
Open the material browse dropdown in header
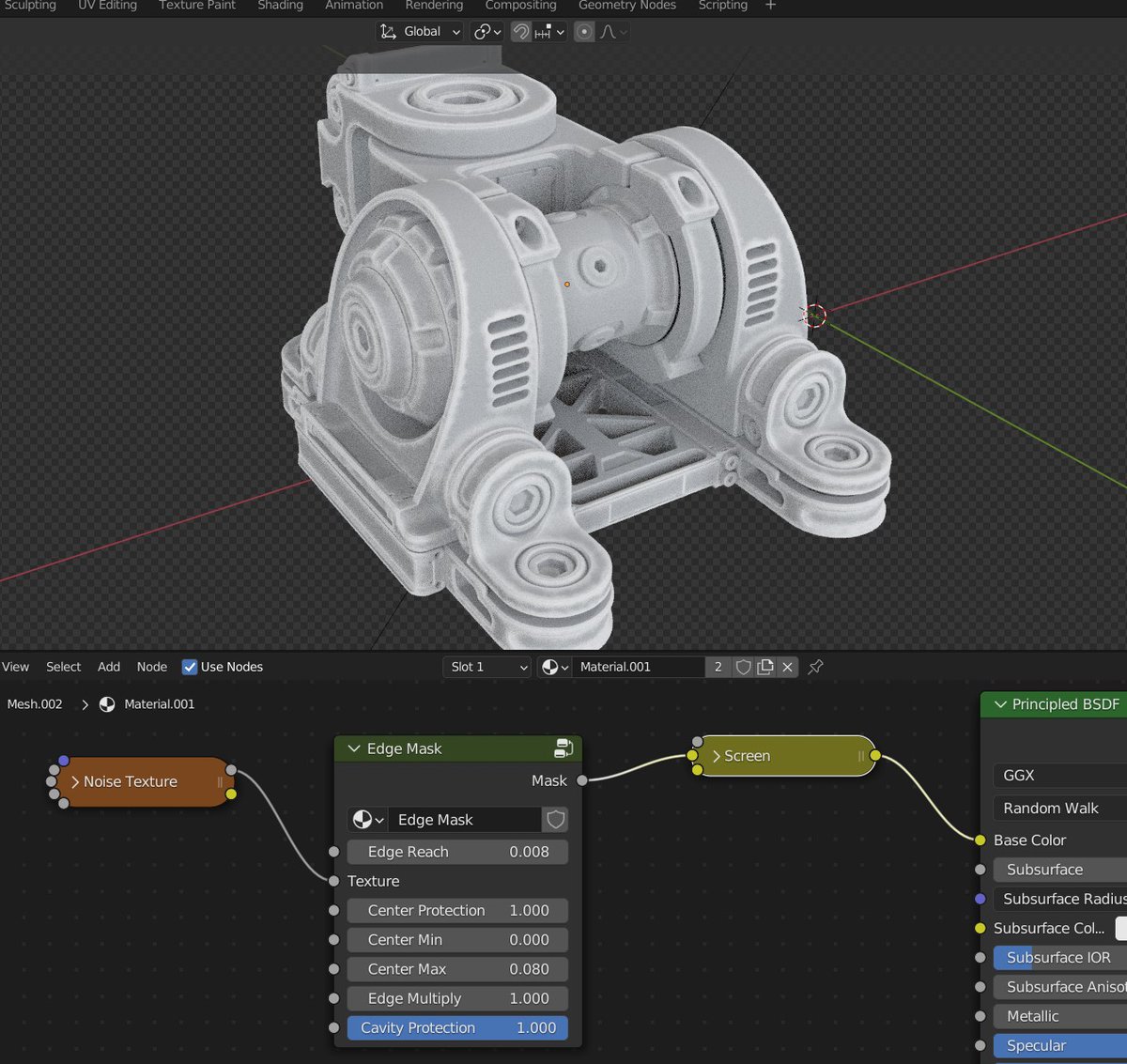tap(555, 667)
